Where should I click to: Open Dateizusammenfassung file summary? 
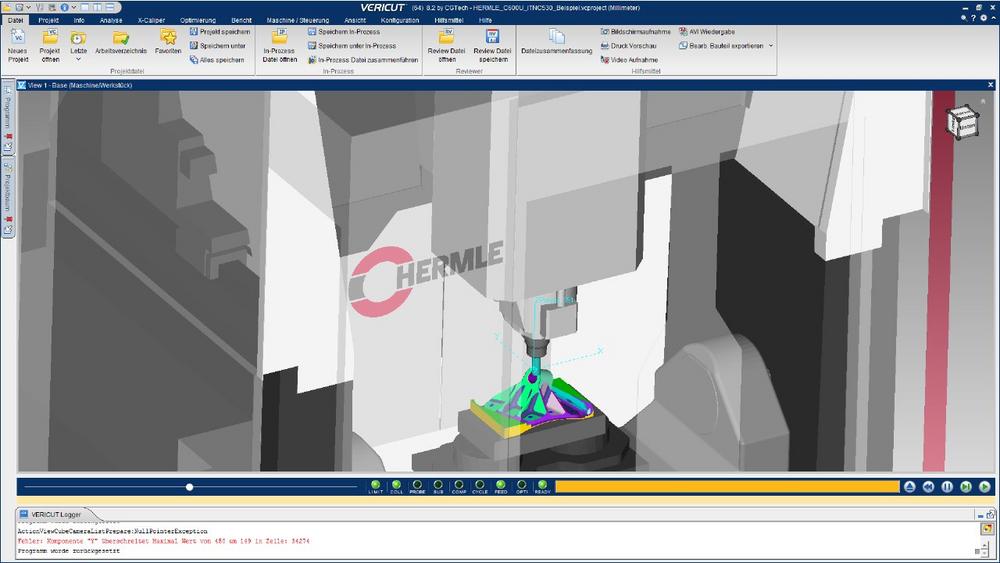(557, 38)
